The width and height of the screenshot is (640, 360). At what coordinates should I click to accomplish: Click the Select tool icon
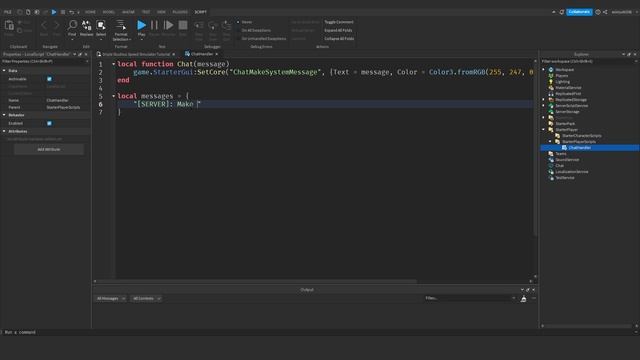tap(101, 25)
